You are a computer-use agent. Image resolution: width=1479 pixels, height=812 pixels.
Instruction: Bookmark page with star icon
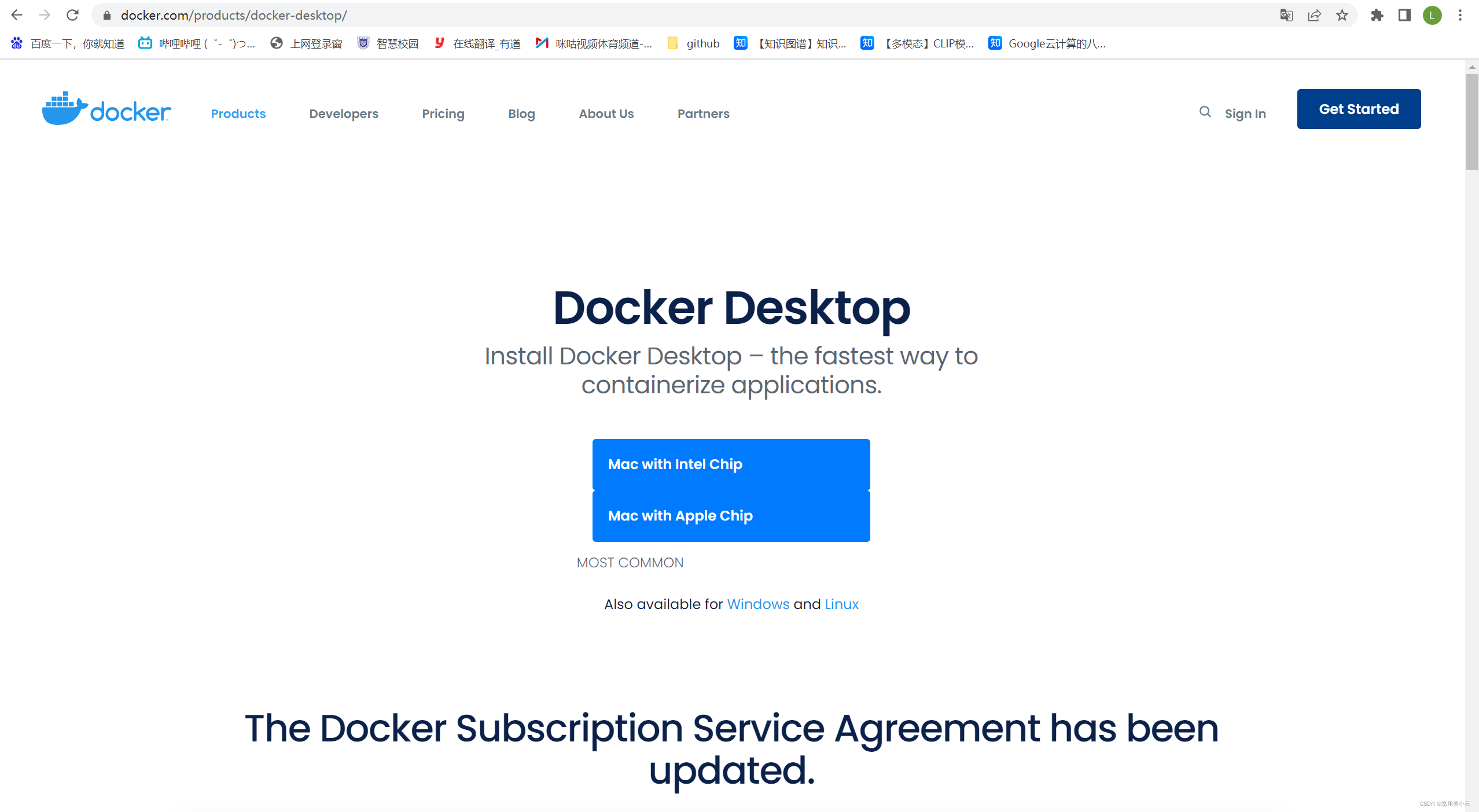(x=1342, y=15)
